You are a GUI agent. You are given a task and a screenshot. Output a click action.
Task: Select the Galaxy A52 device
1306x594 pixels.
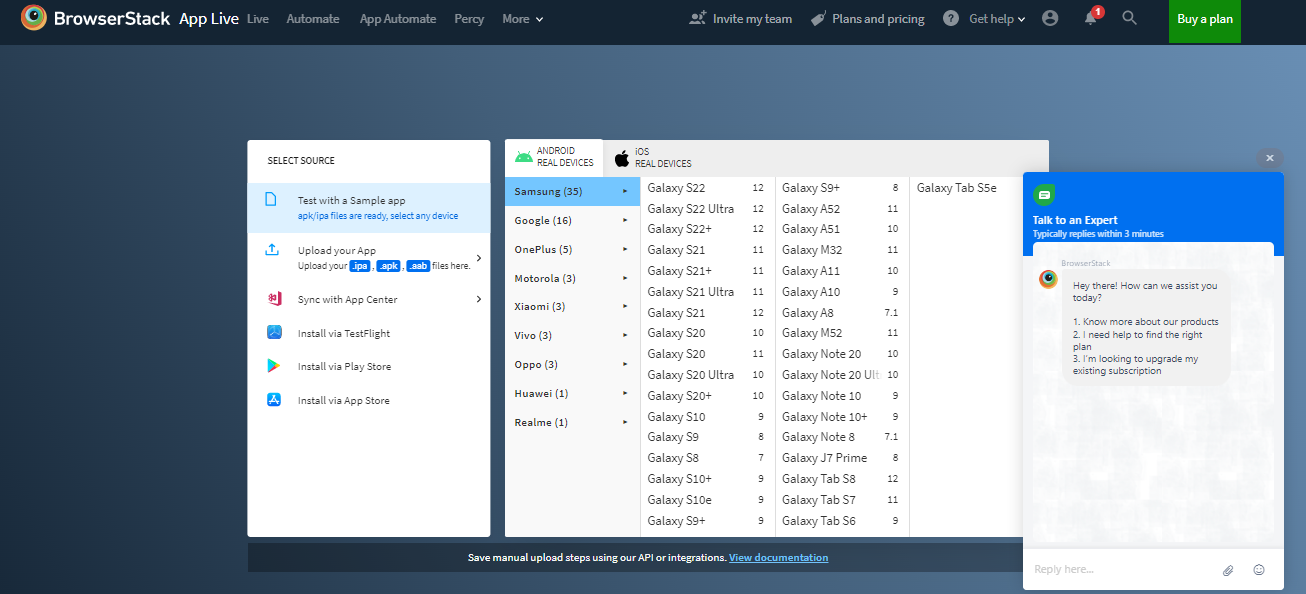[x=842, y=209]
